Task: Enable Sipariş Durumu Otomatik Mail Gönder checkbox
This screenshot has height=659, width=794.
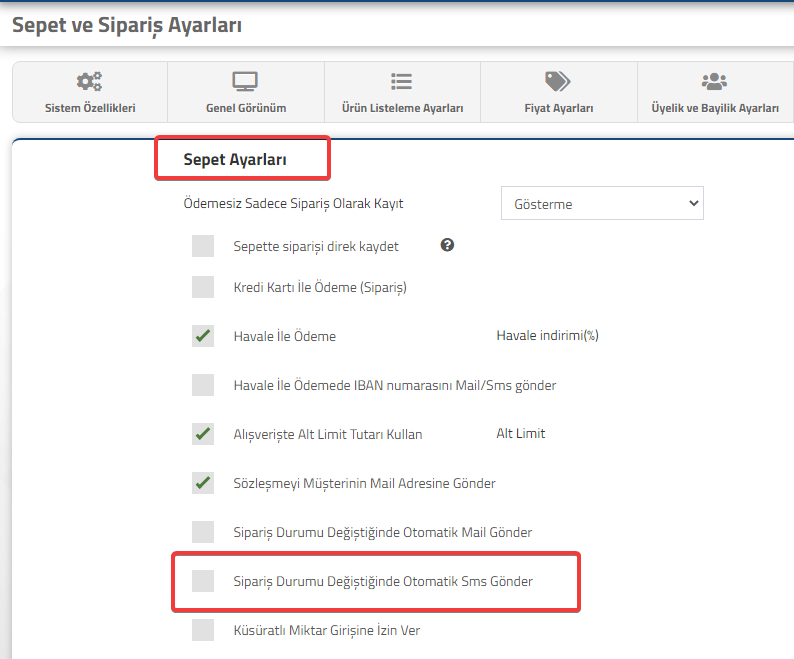Action: pos(203,532)
